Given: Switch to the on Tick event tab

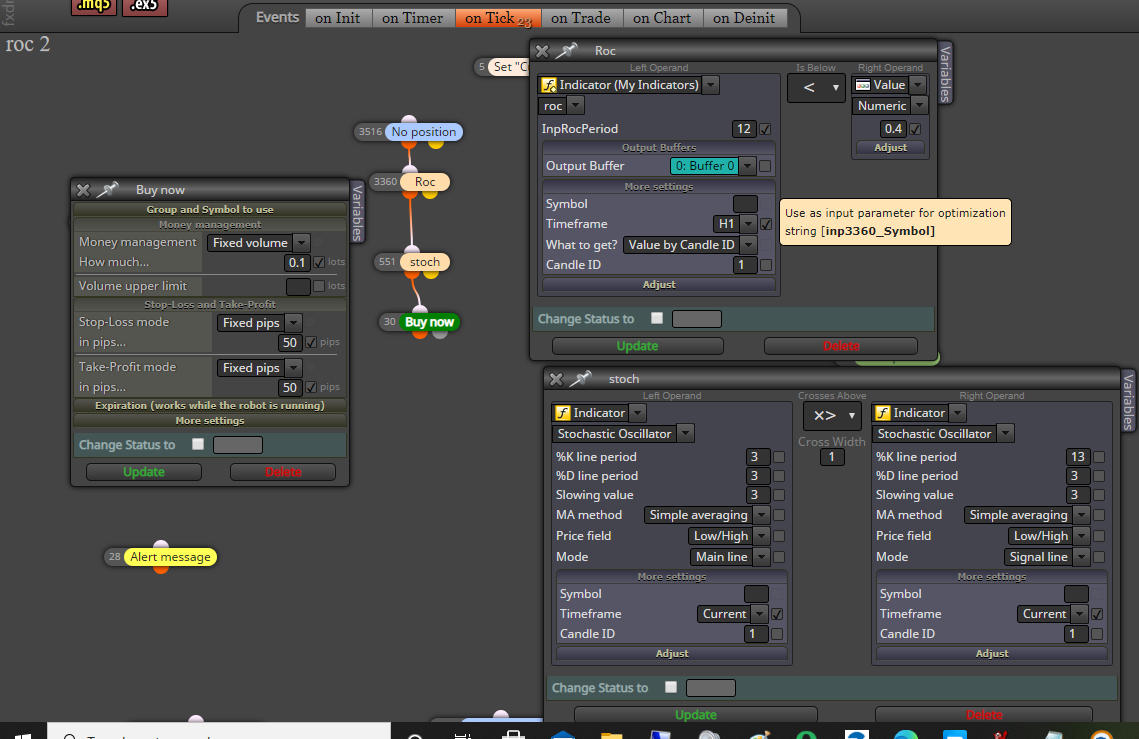Looking at the screenshot, I should [498, 18].
